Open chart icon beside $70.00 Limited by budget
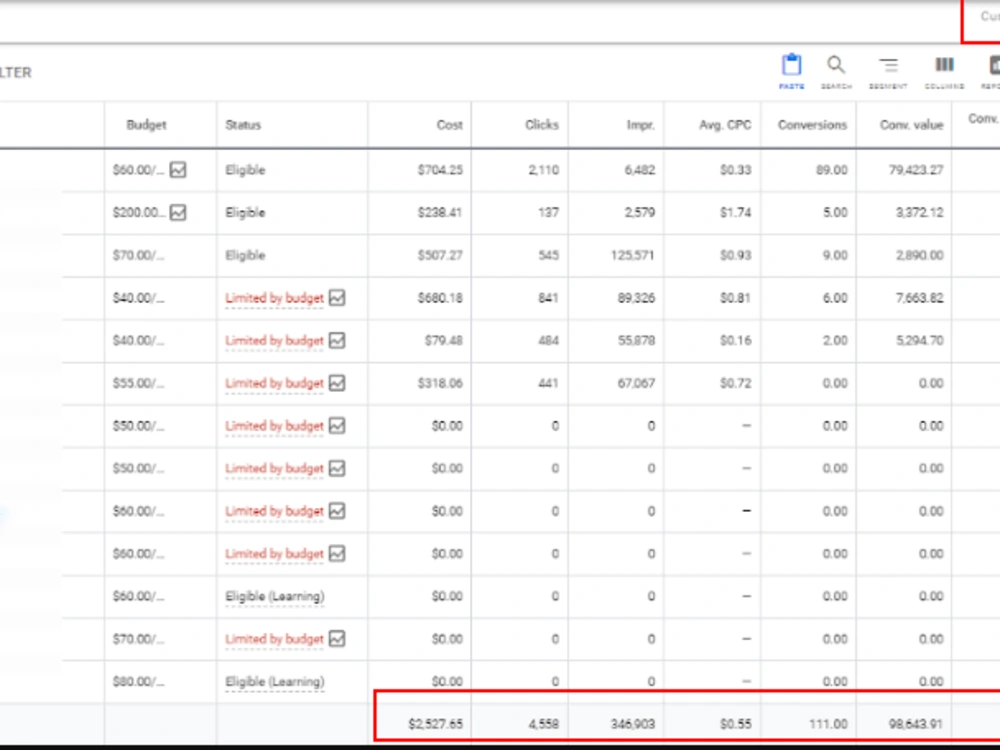Viewport: 1000px width, 750px height. (x=337, y=638)
